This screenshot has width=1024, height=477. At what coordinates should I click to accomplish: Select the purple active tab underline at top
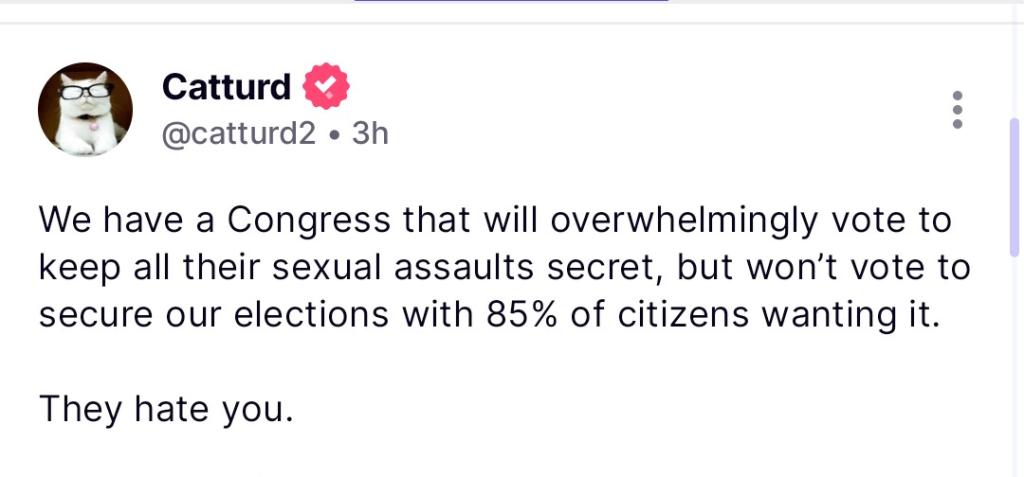tap(511, 2)
